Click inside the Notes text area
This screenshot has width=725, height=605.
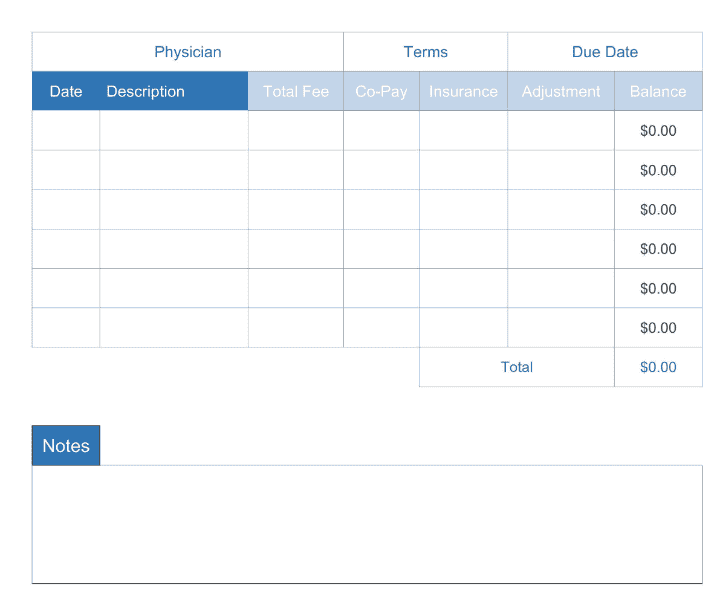click(x=367, y=524)
